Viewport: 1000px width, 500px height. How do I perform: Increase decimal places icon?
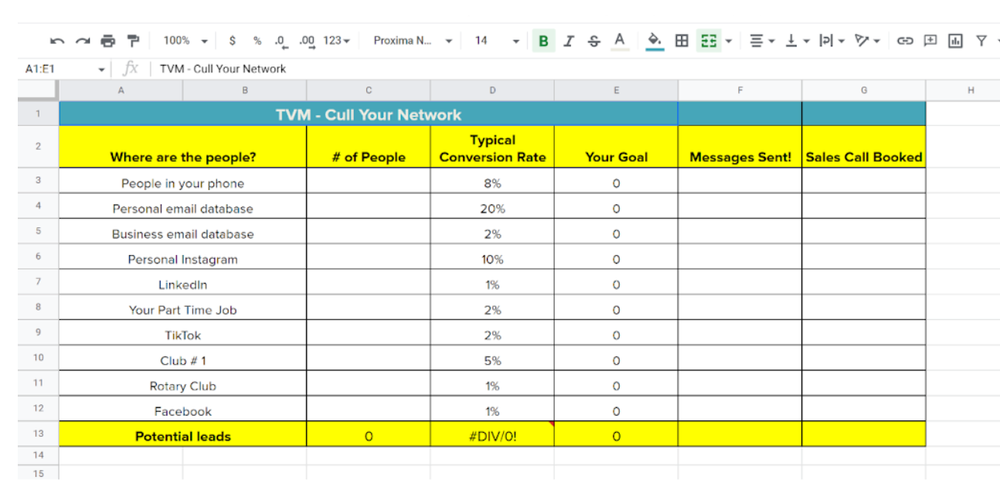[307, 41]
